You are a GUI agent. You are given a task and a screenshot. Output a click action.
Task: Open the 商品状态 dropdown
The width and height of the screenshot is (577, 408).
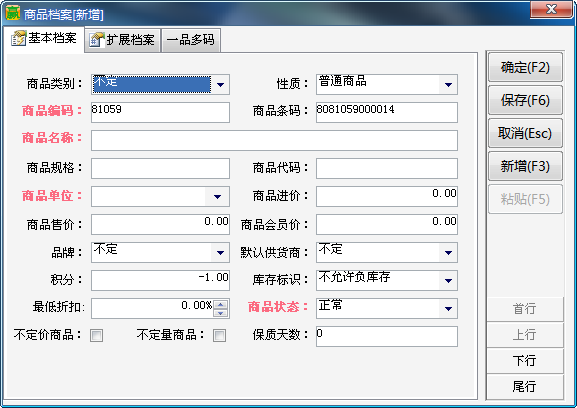tap(448, 308)
